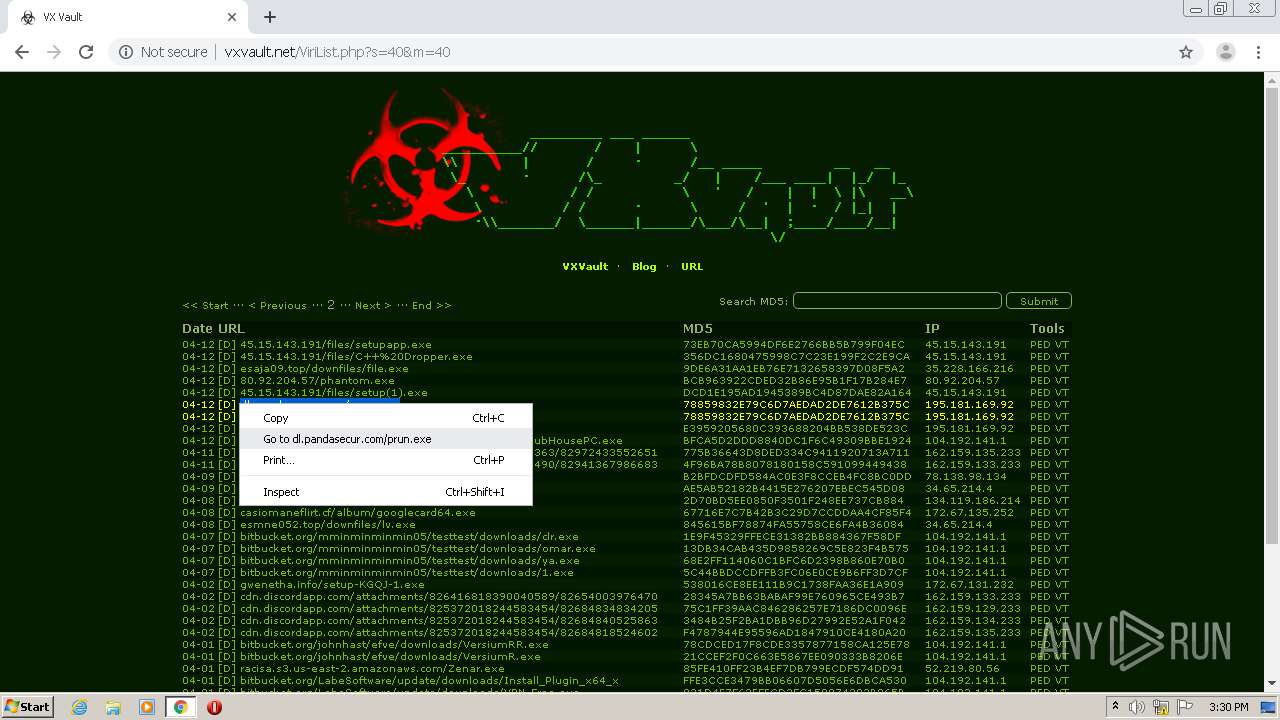Click PED tool for phantom.exe row
This screenshot has width=1280, height=720.
1040,381
